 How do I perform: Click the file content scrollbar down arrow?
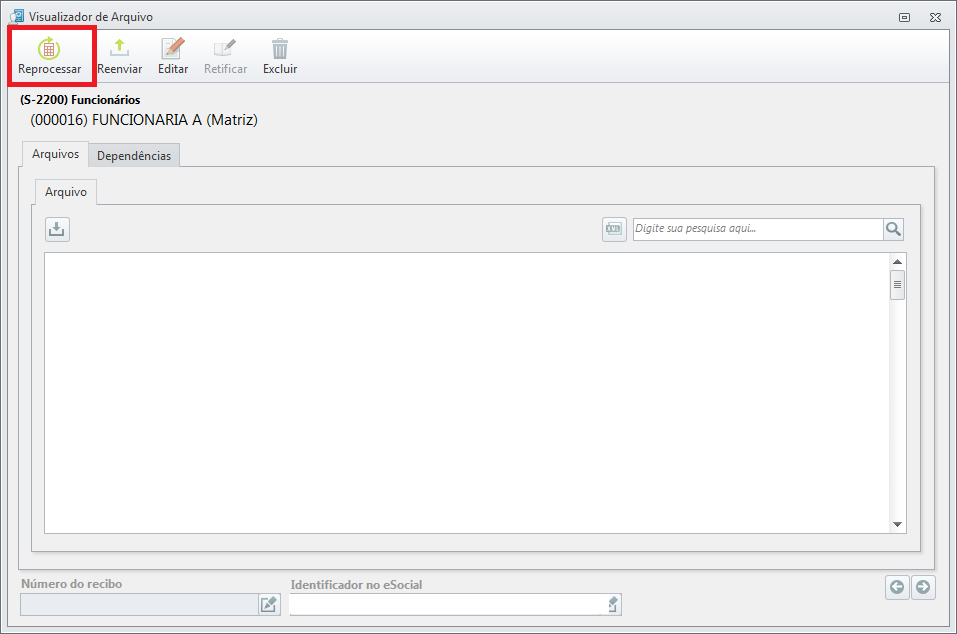point(897,524)
